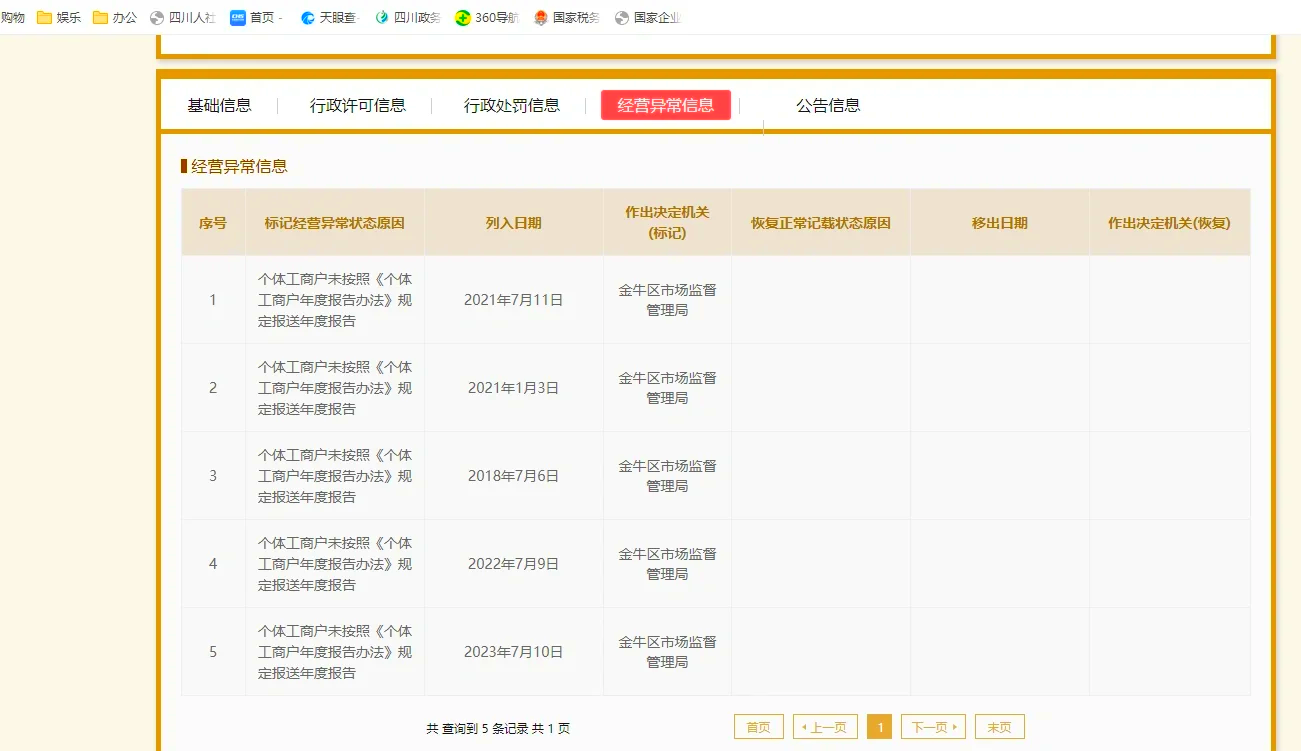
Task: Switch to the 基础信息 tab
Action: 219,105
